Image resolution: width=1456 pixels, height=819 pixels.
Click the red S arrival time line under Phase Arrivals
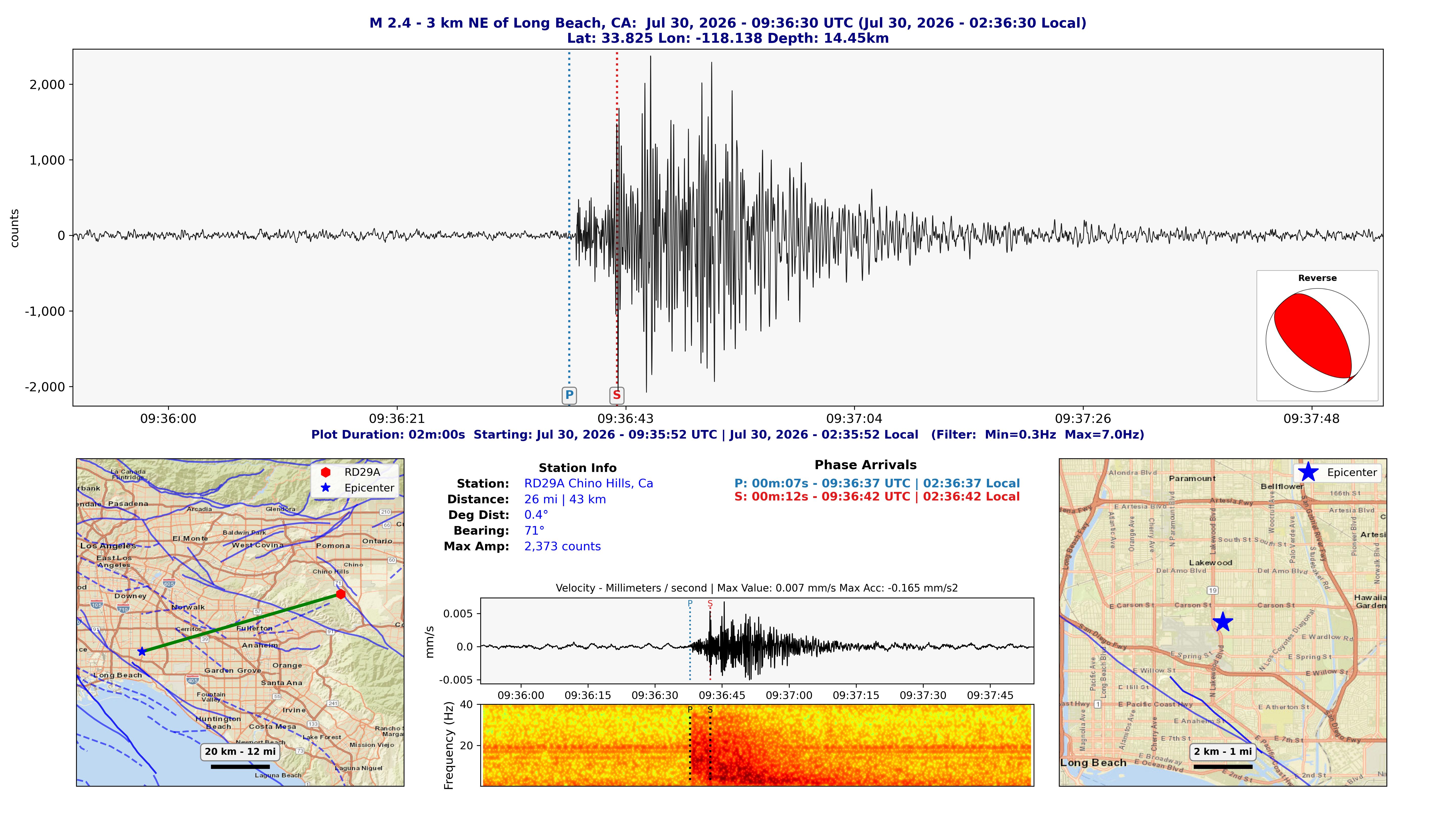click(x=877, y=497)
